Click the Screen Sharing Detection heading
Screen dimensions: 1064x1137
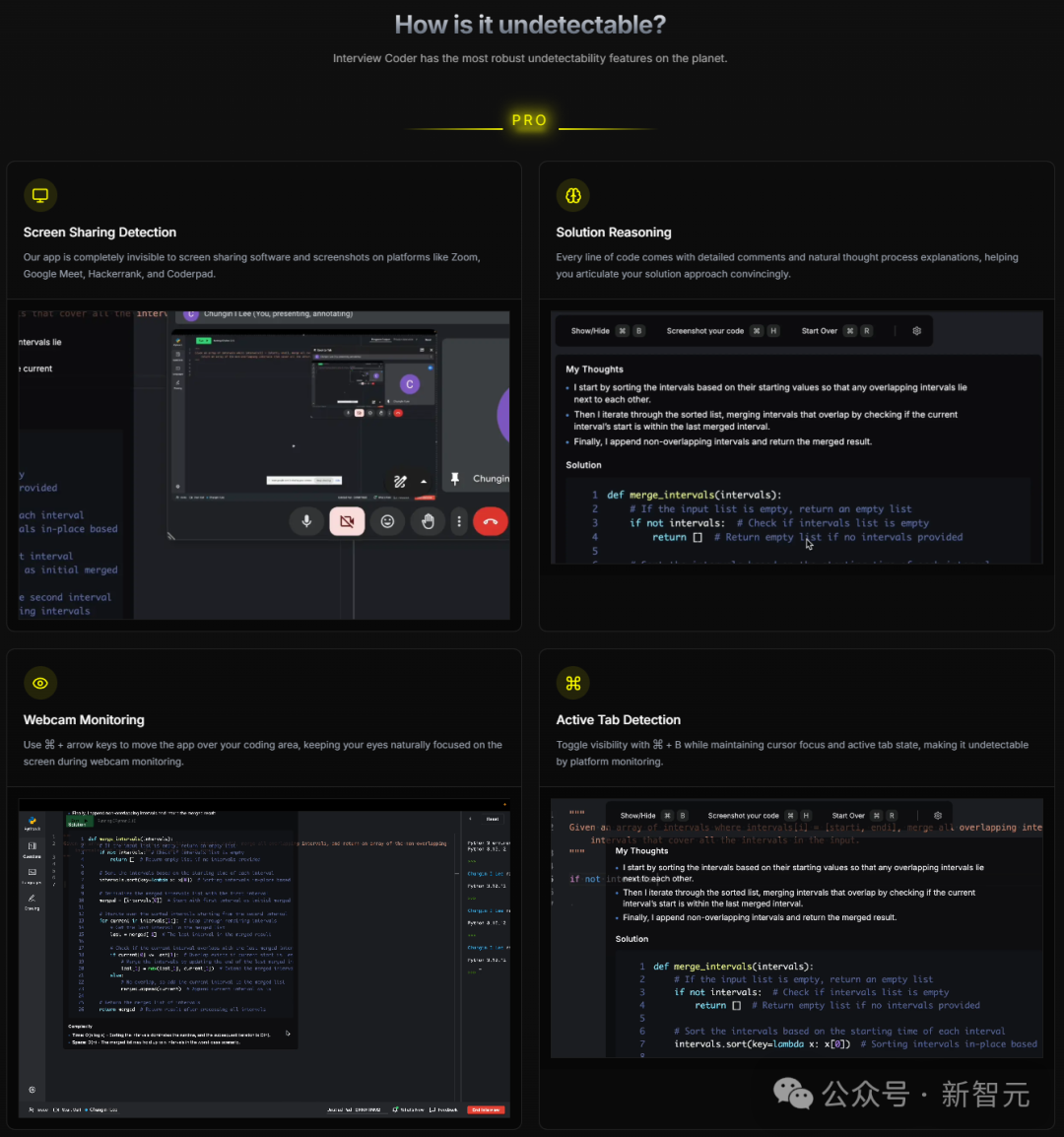[100, 233]
